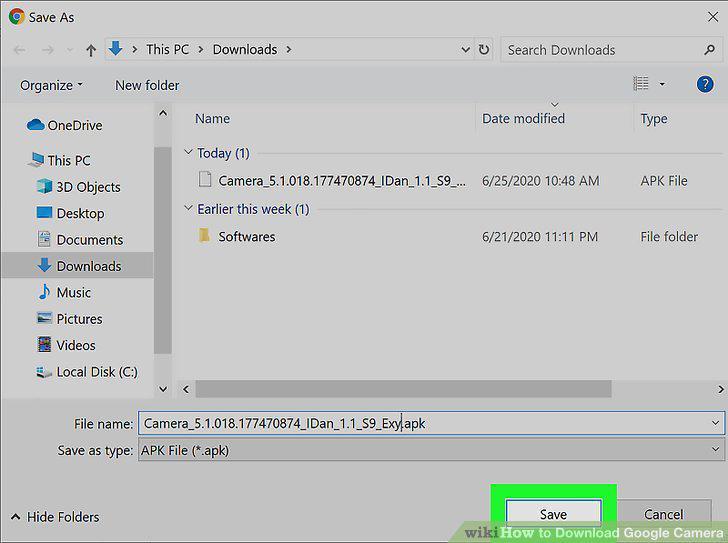Click the Softwares folder icon
This screenshot has height=543, width=728.
[204, 235]
